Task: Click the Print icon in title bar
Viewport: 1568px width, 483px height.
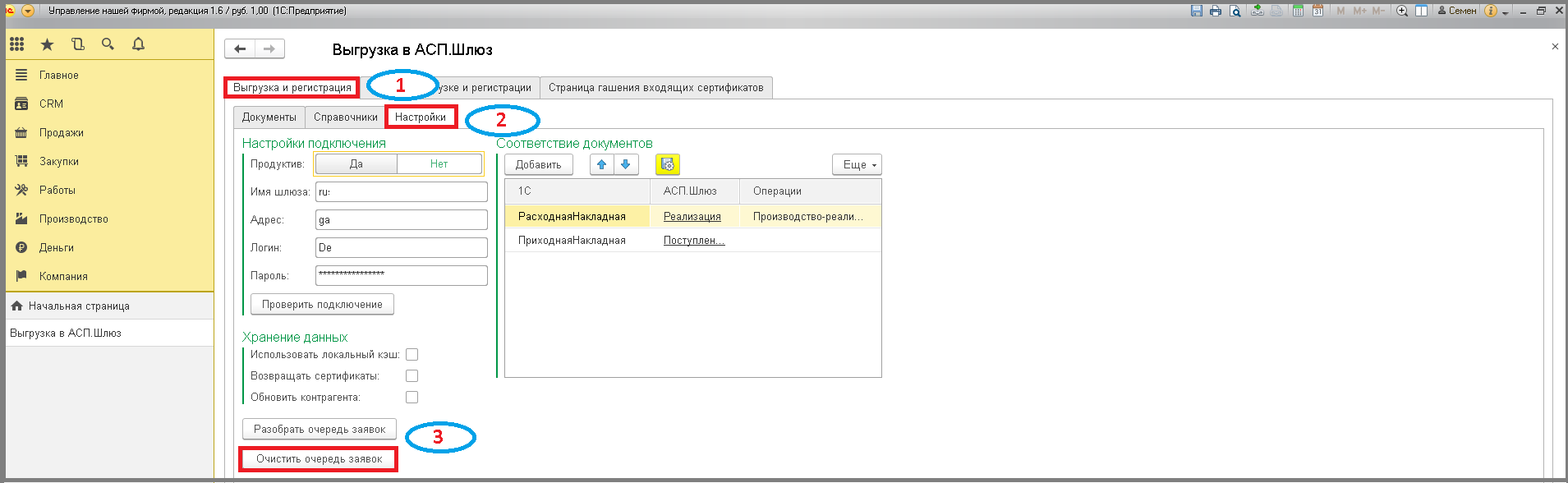Action: pyautogui.click(x=1216, y=11)
